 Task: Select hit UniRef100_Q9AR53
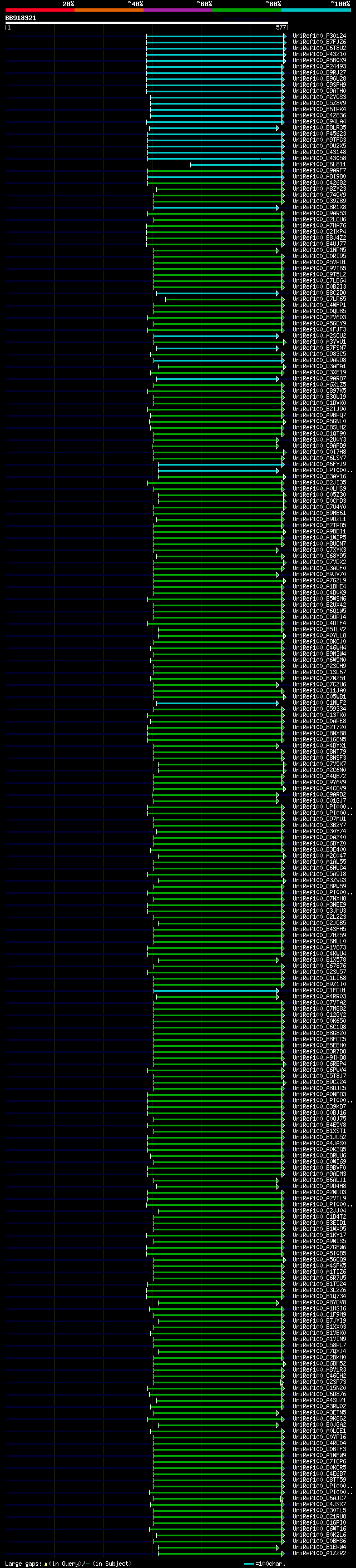coord(319,214)
